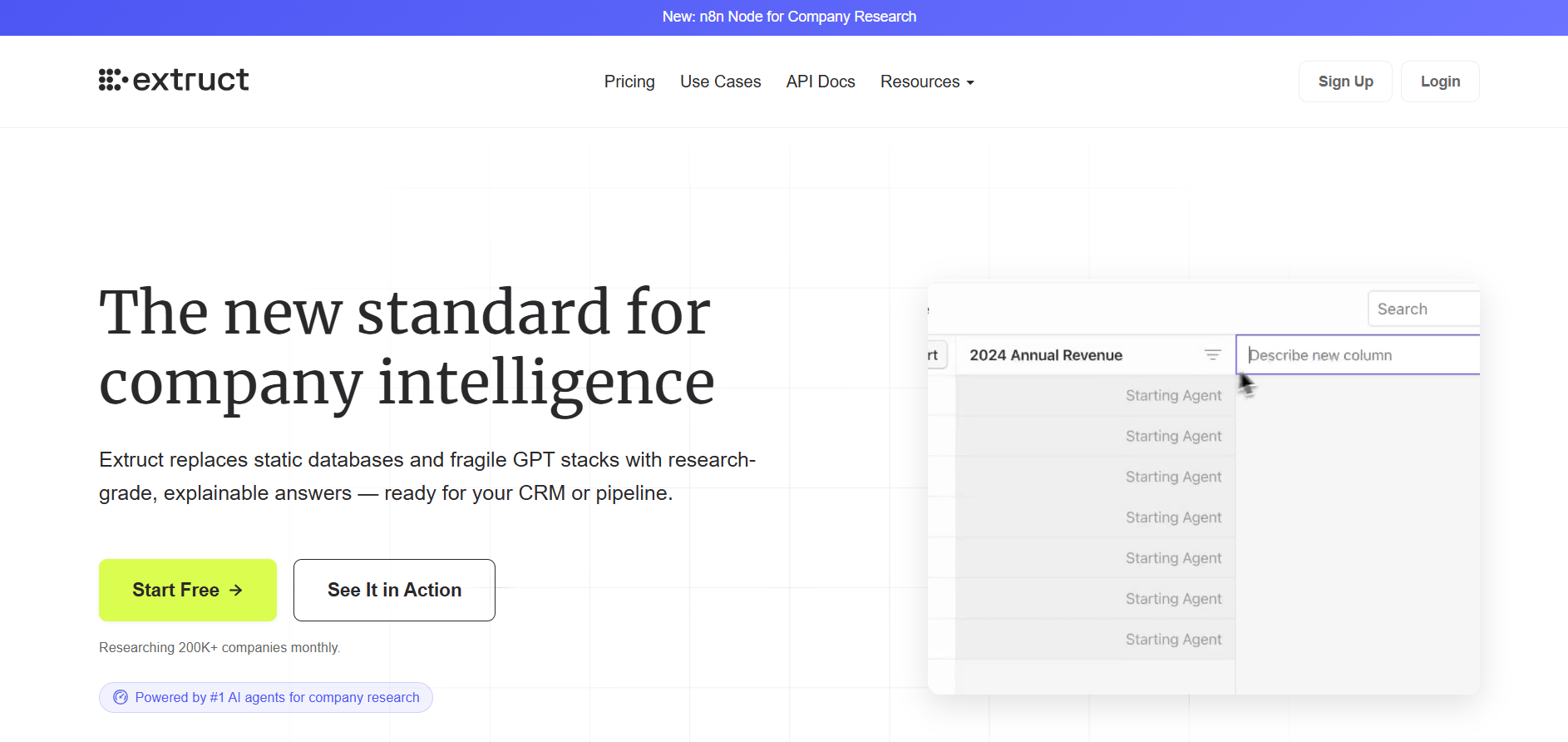
Task: Click the partially visible button left of revenue header
Action: 936,355
